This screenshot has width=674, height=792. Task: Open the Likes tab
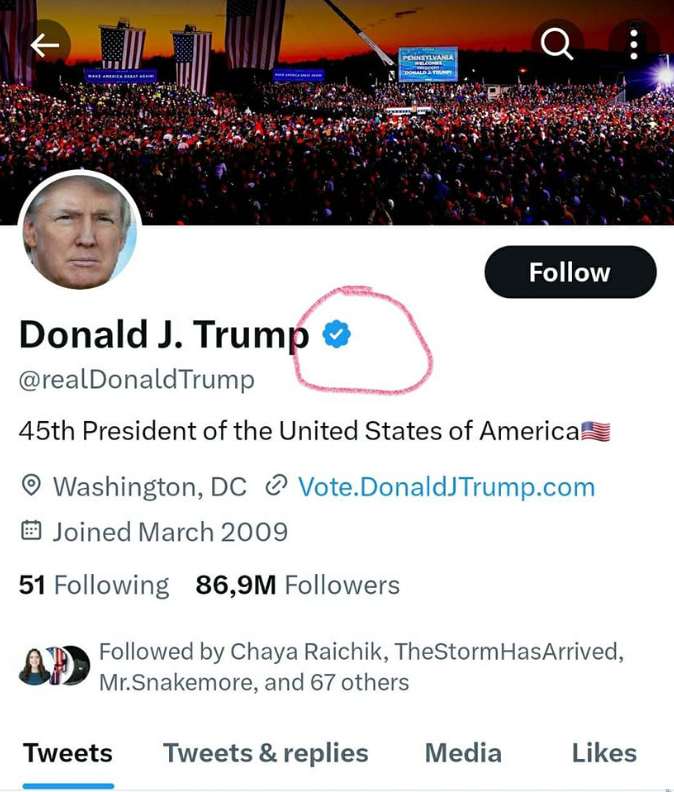[604, 753]
